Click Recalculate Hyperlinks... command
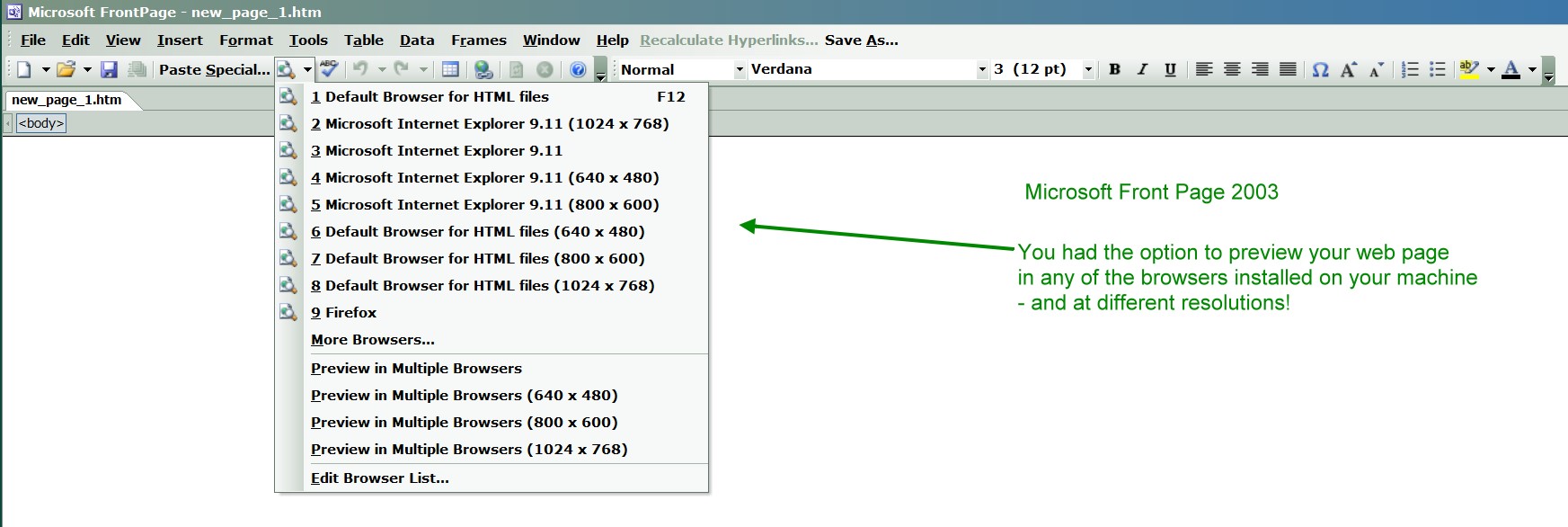Image resolution: width=1568 pixels, height=527 pixels. pos(729,40)
